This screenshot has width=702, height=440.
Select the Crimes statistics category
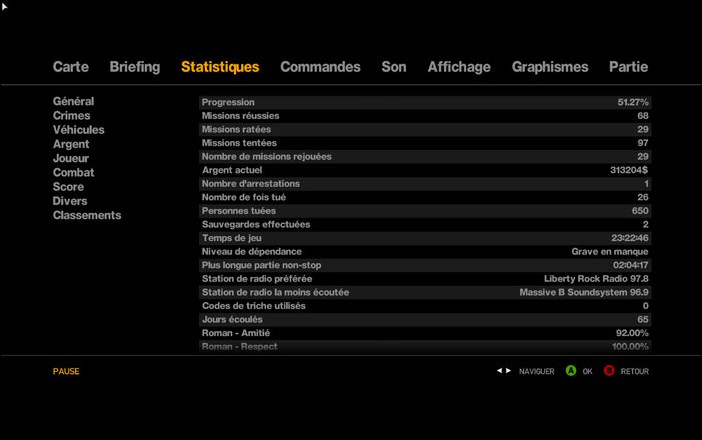pyautogui.click(x=72, y=115)
